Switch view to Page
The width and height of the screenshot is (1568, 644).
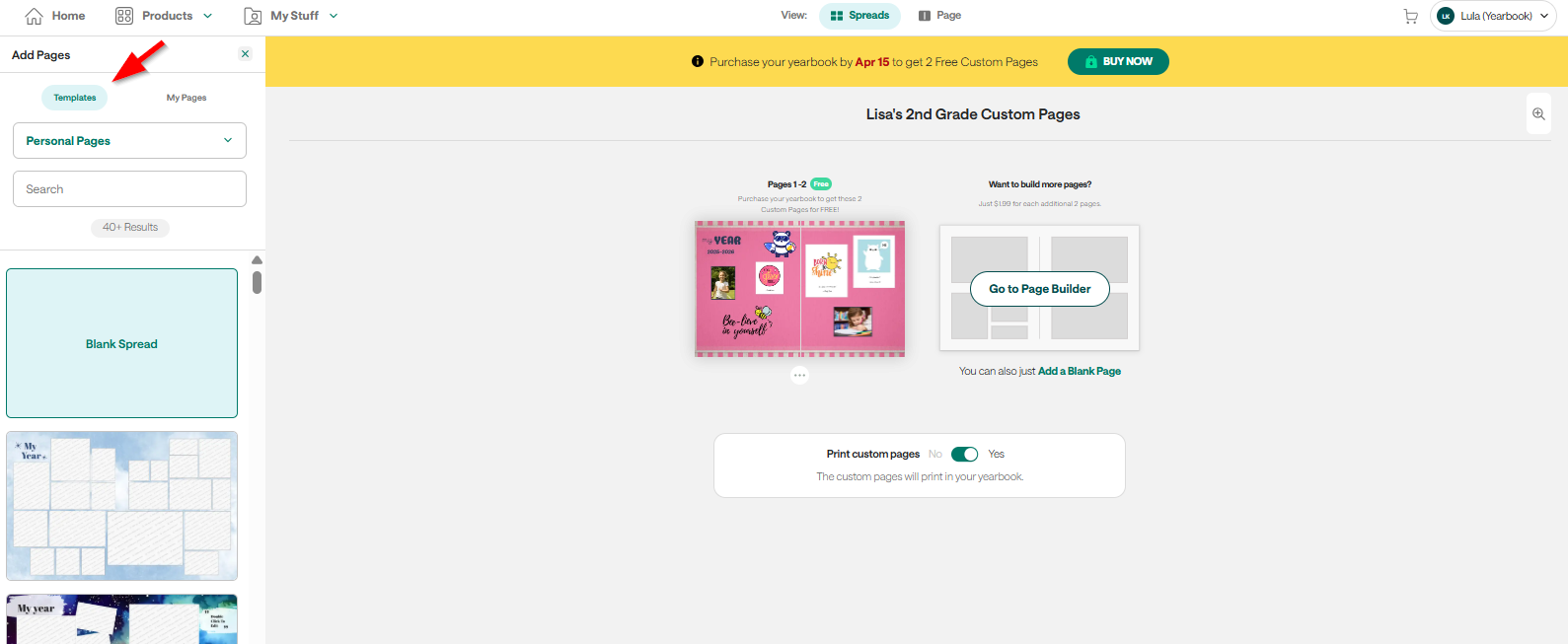(939, 15)
